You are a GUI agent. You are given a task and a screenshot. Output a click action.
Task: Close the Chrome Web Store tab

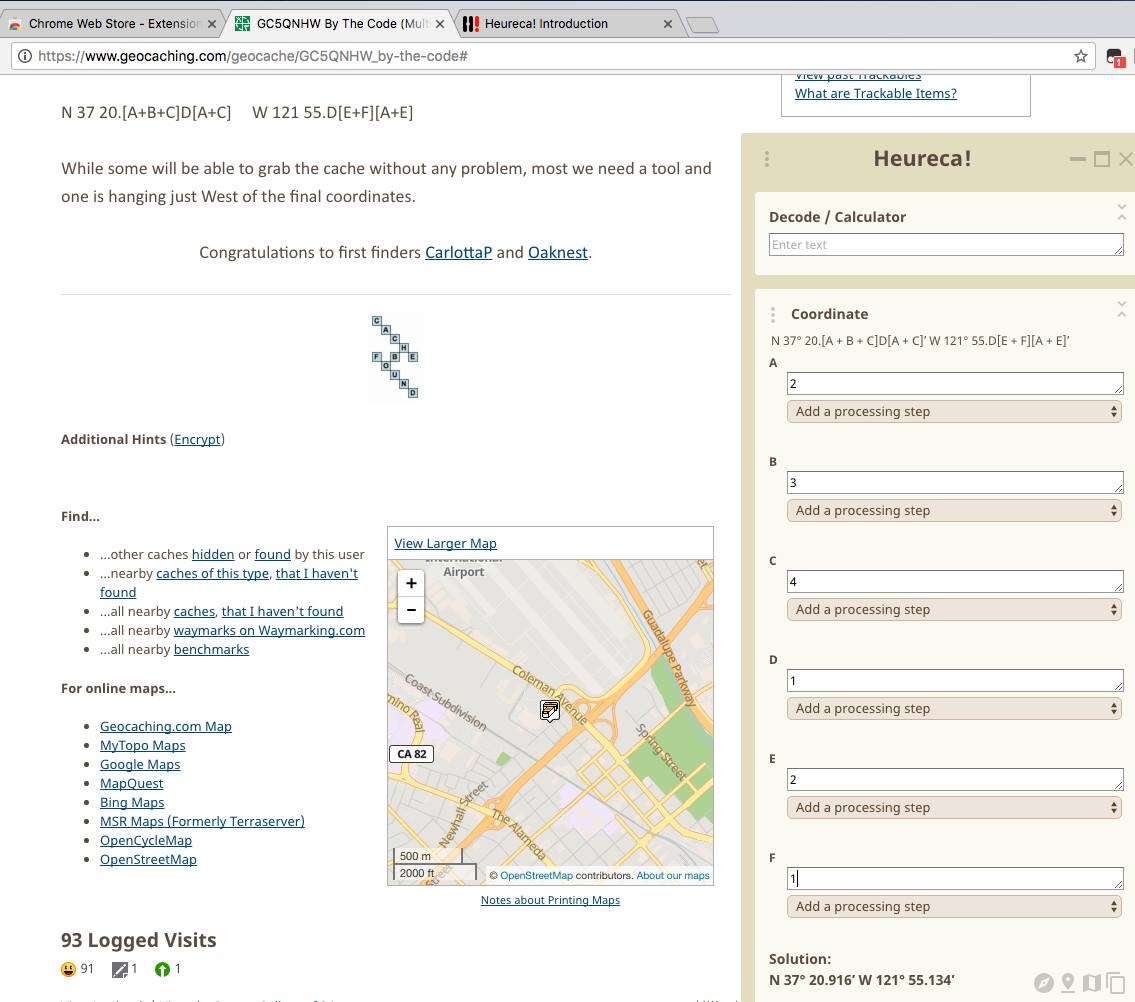pos(212,24)
